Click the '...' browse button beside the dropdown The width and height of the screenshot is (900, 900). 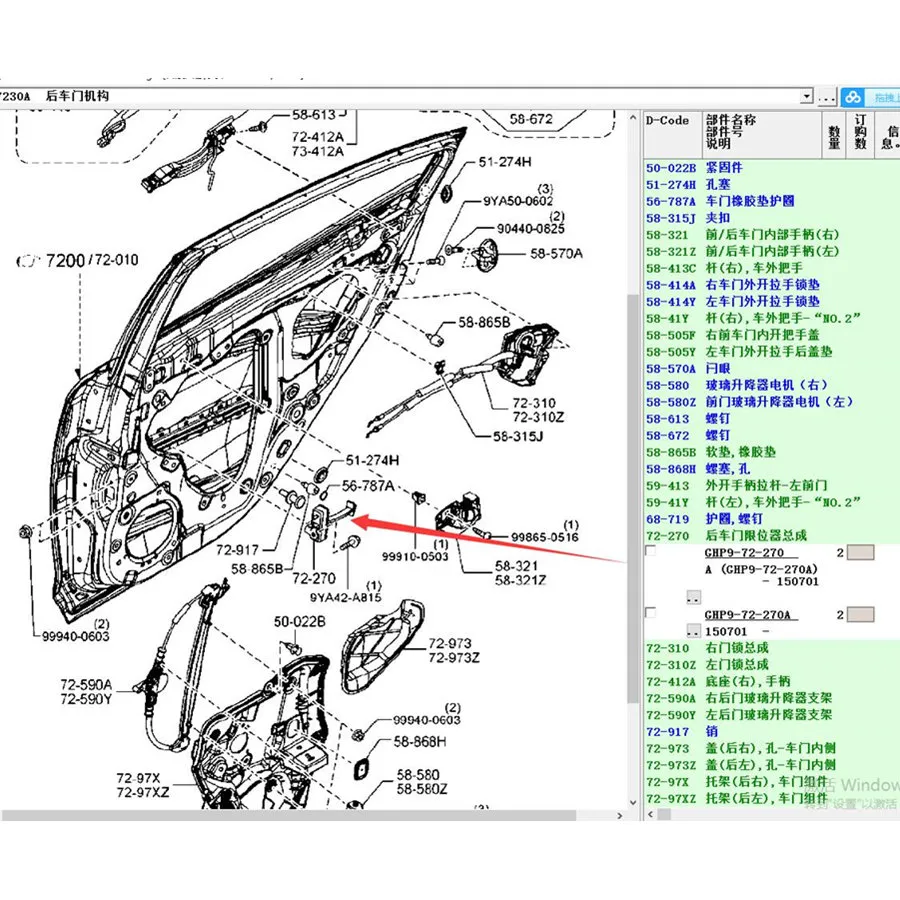[x=826, y=97]
